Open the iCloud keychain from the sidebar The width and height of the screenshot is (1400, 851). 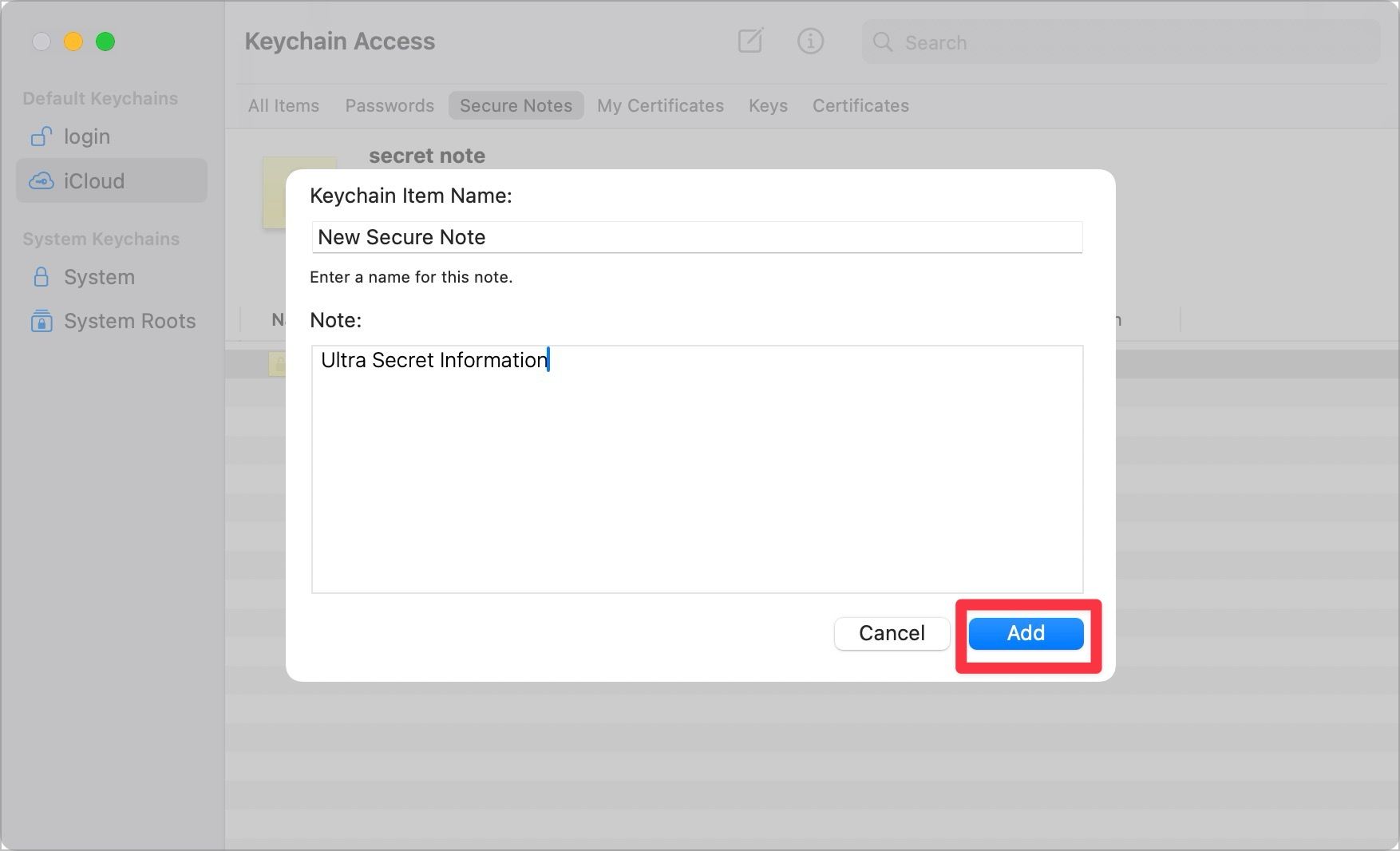tap(93, 180)
